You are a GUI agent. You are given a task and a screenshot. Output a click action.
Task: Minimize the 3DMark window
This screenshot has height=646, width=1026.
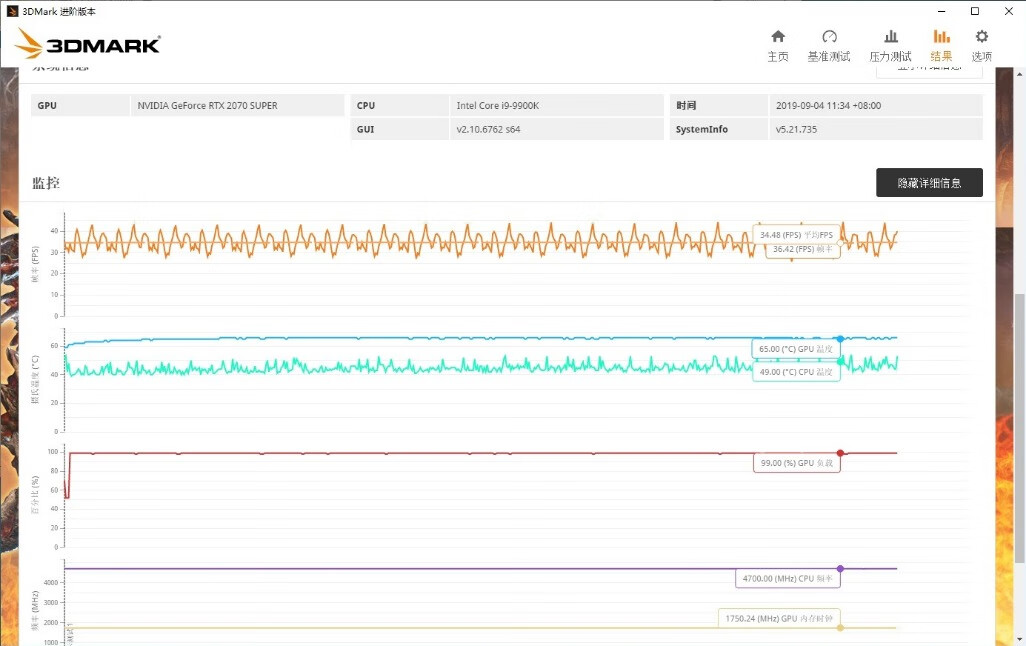[942, 11]
